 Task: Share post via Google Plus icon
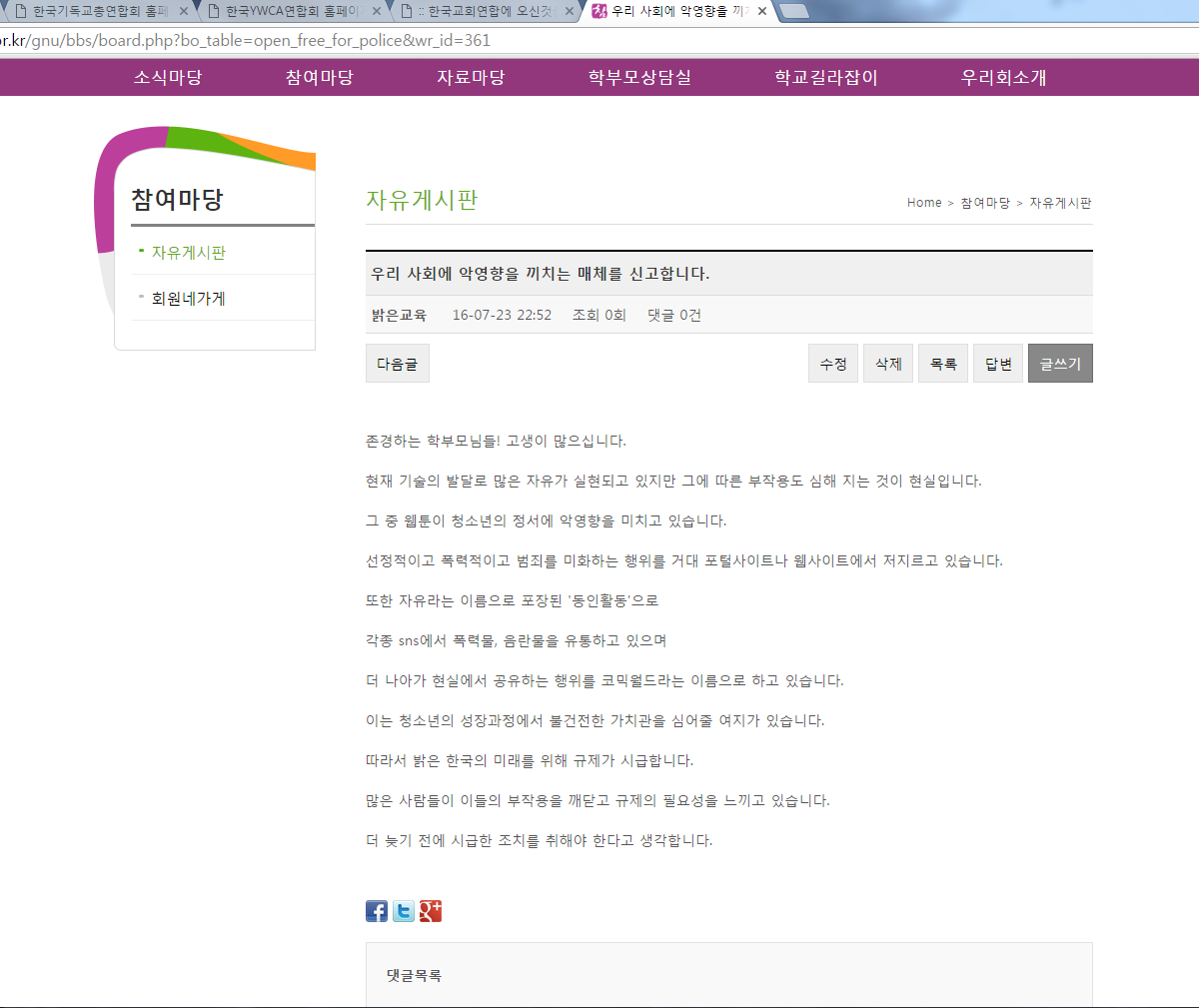(431, 911)
